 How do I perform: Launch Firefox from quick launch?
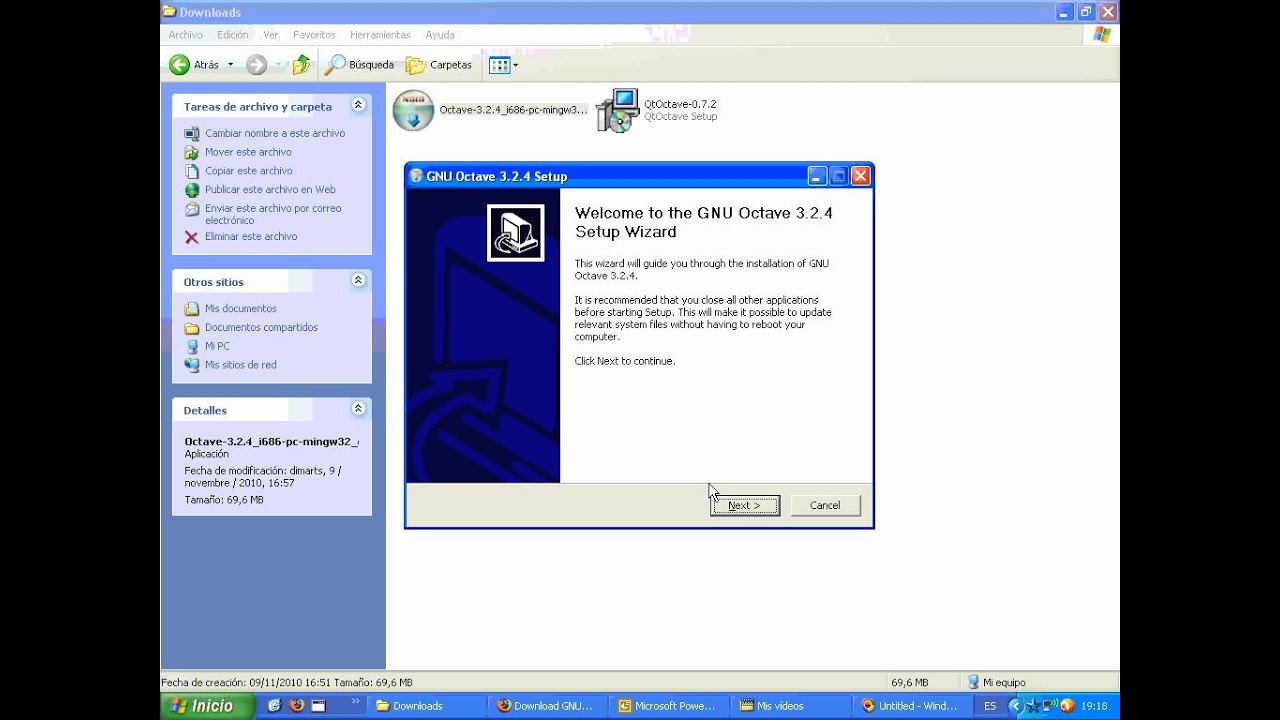click(296, 706)
